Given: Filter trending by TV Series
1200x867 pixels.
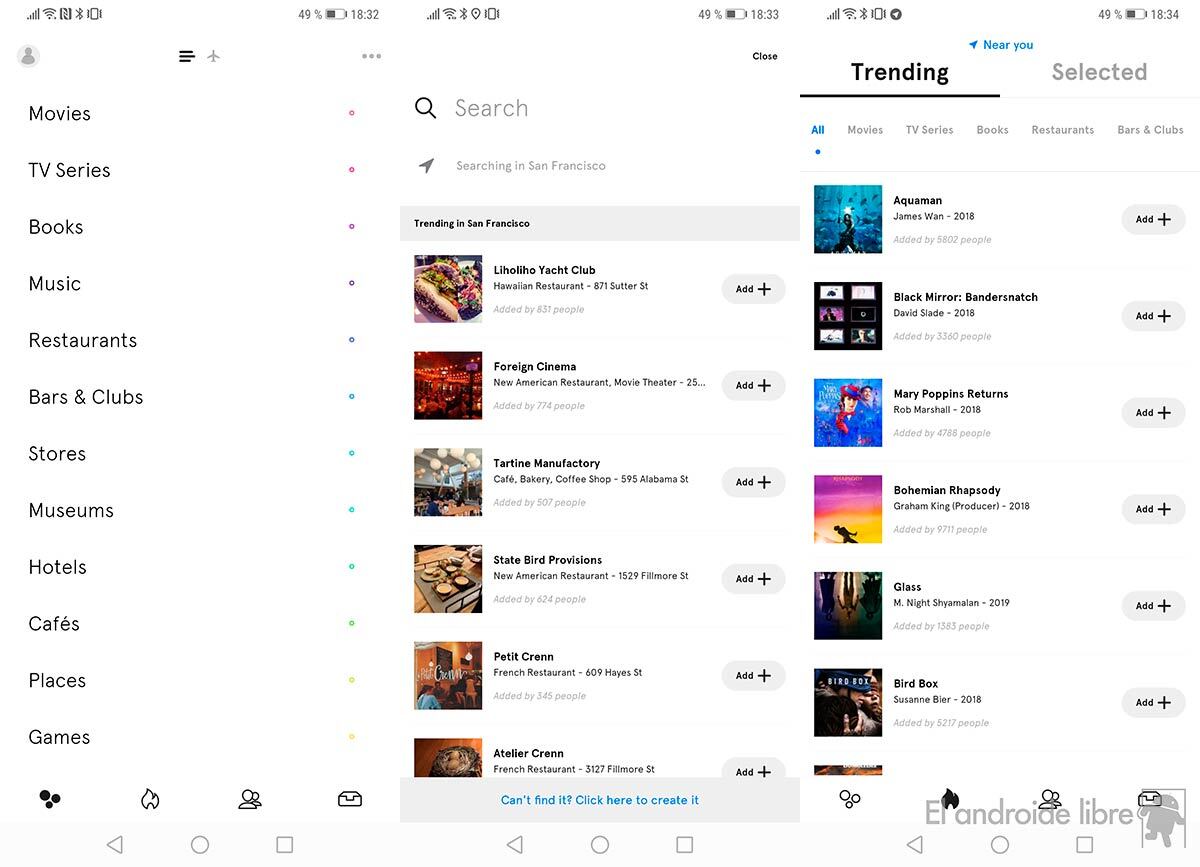Looking at the screenshot, I should [929, 130].
